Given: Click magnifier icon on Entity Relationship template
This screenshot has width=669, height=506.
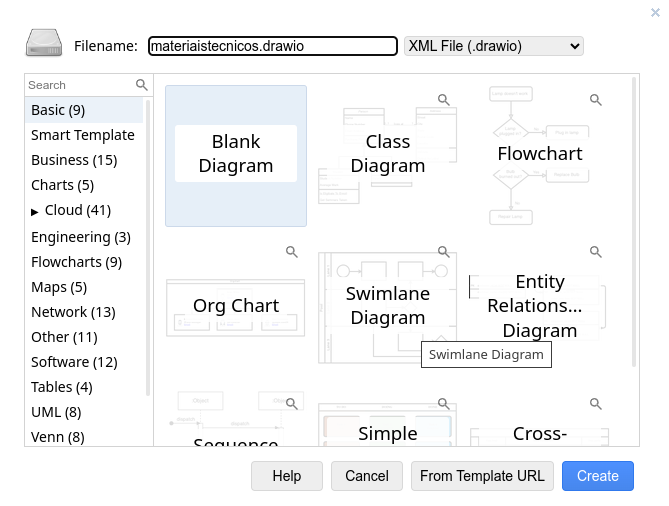Looking at the screenshot, I should tap(595, 252).
